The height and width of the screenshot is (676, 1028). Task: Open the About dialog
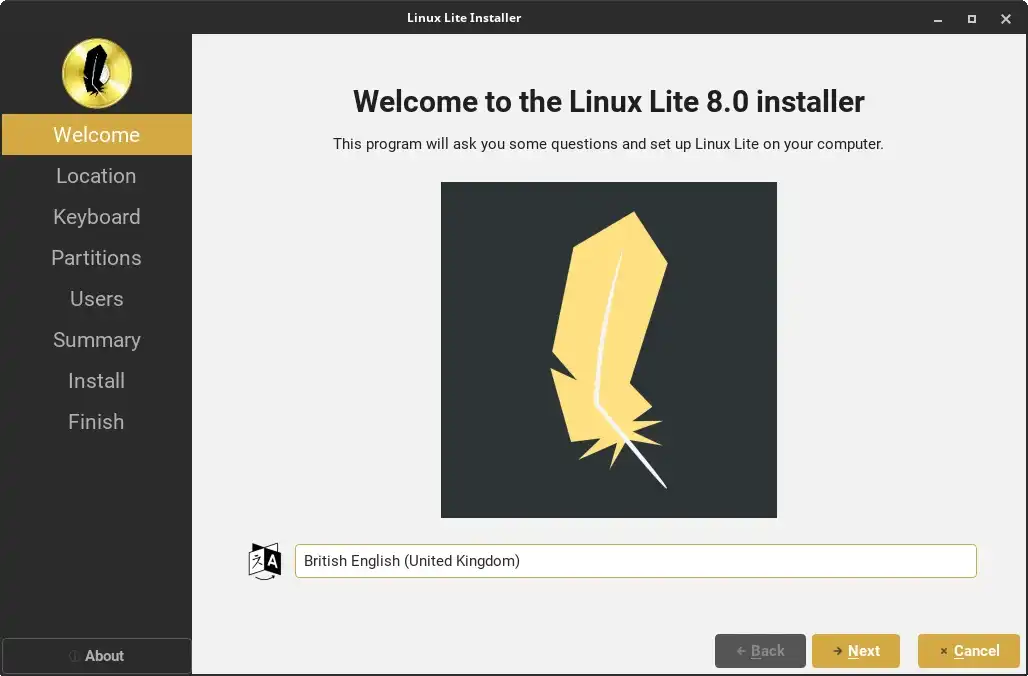[x=97, y=656]
